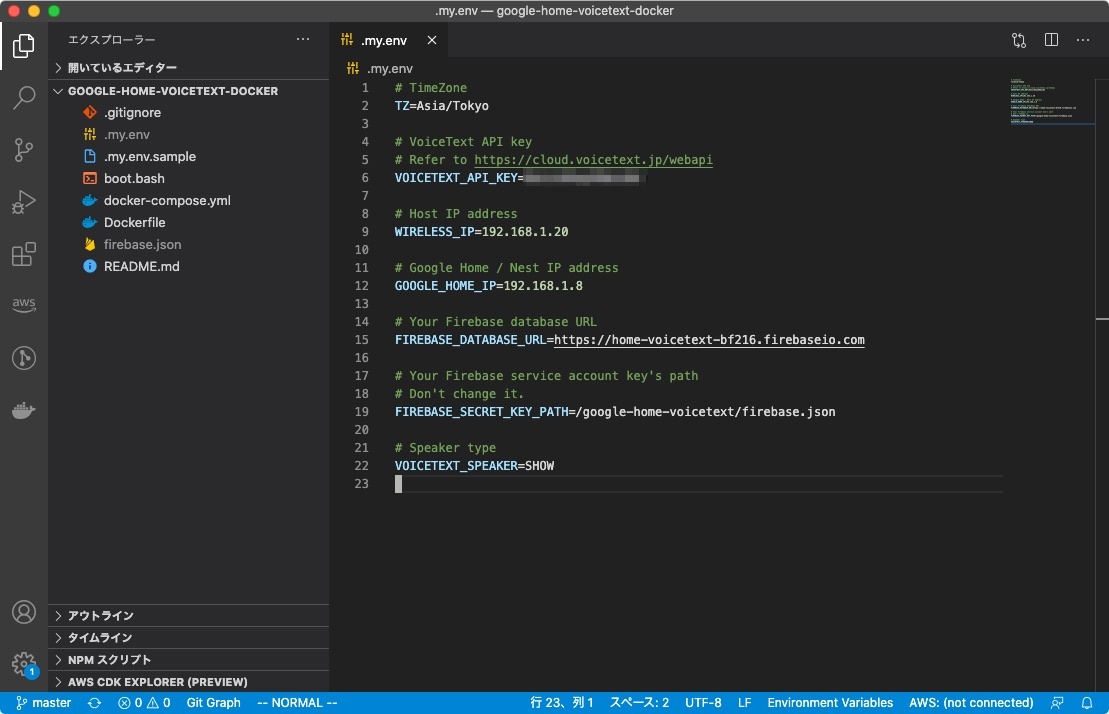Image resolution: width=1109 pixels, height=714 pixels.
Task: Open the Docker view in activity bar
Action: pos(24,410)
